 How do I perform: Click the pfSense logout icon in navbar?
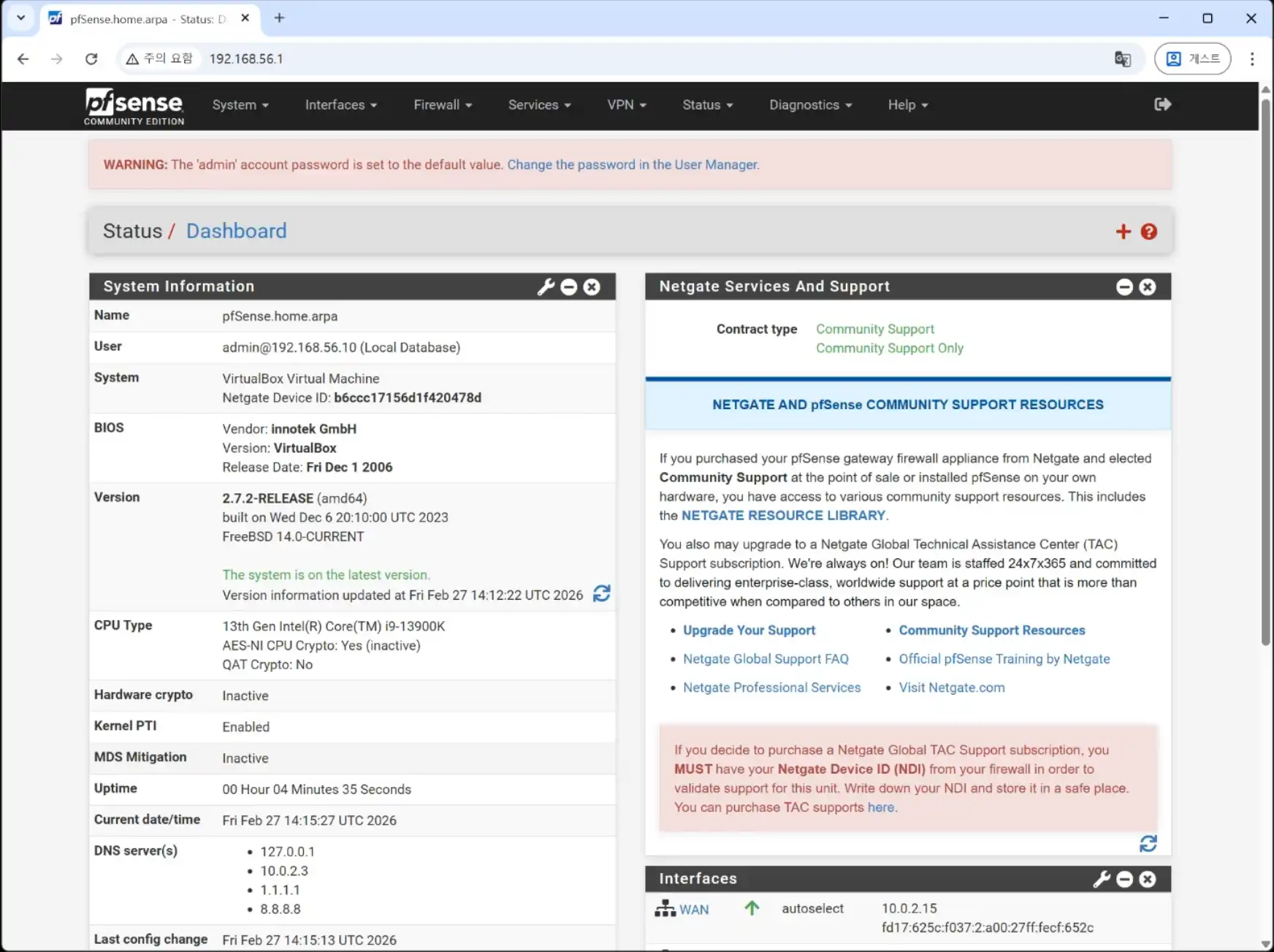click(1162, 104)
